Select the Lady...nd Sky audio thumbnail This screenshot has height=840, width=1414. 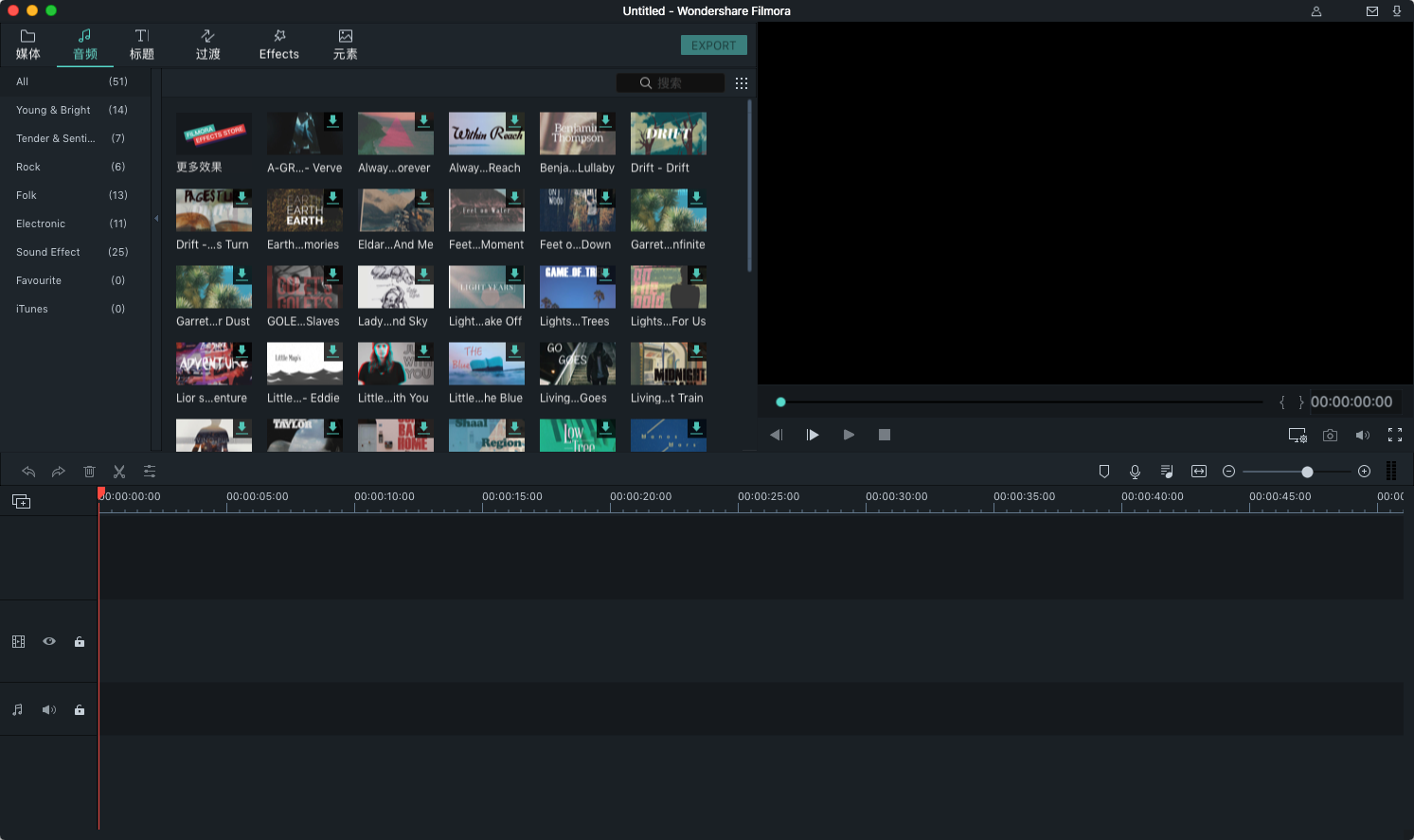(x=396, y=287)
